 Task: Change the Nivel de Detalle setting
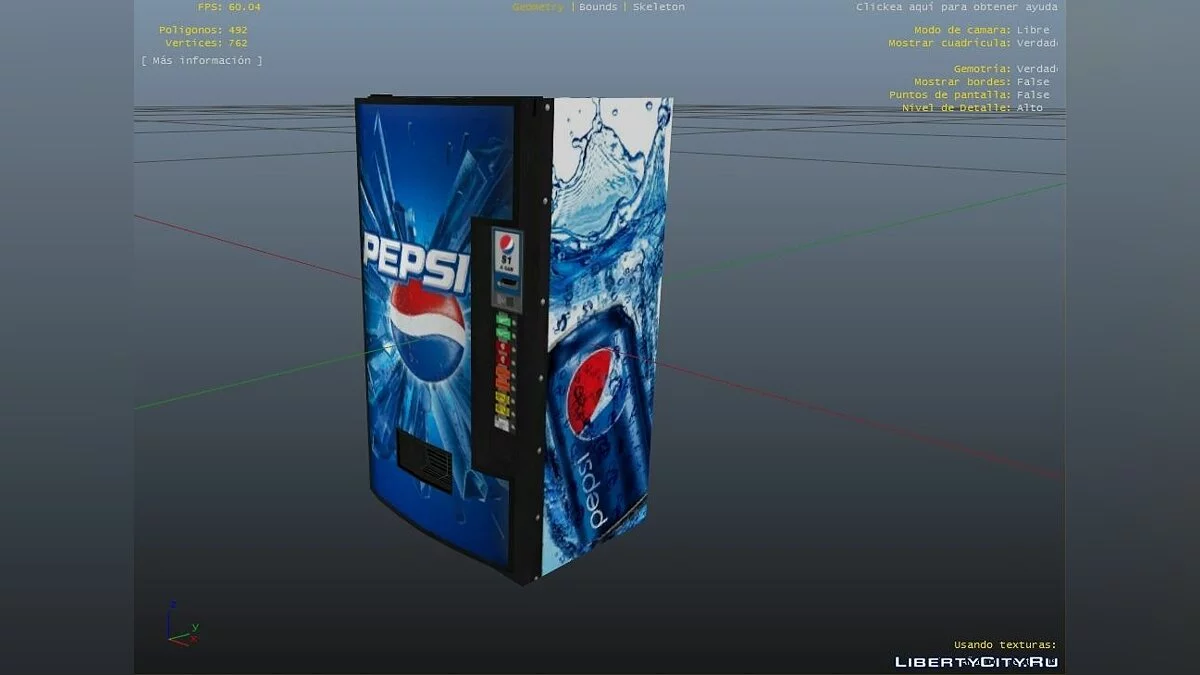(1029, 108)
